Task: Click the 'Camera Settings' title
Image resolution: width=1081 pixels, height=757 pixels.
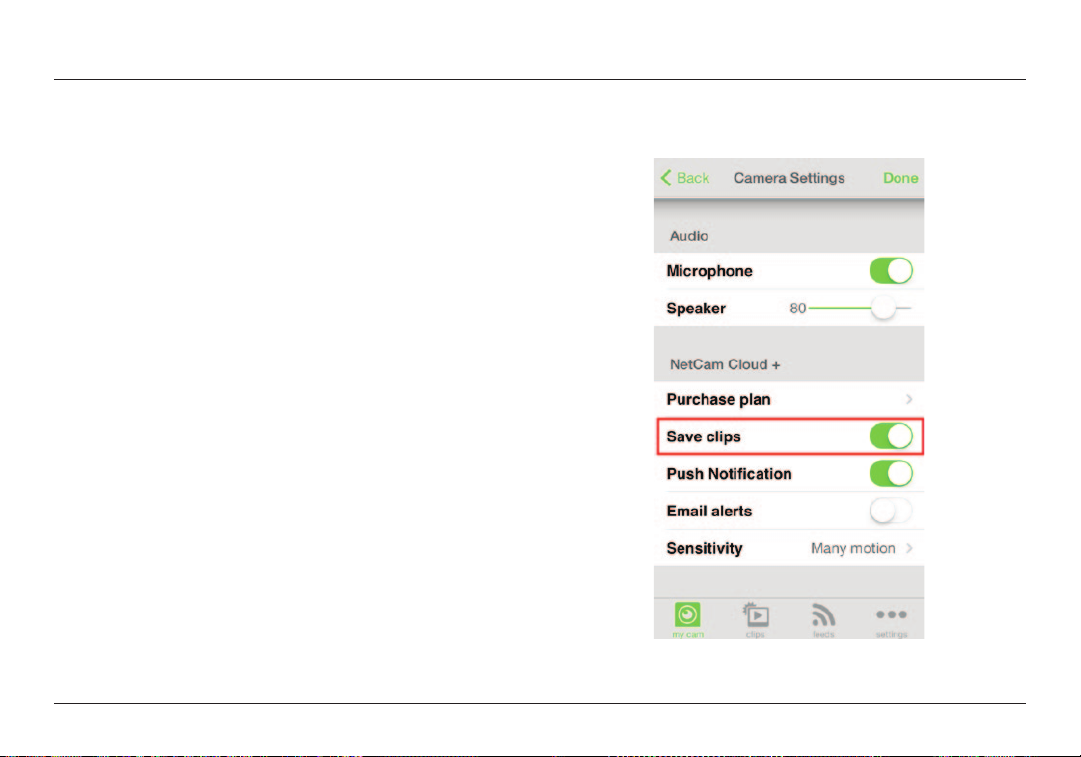Action: tap(789, 178)
